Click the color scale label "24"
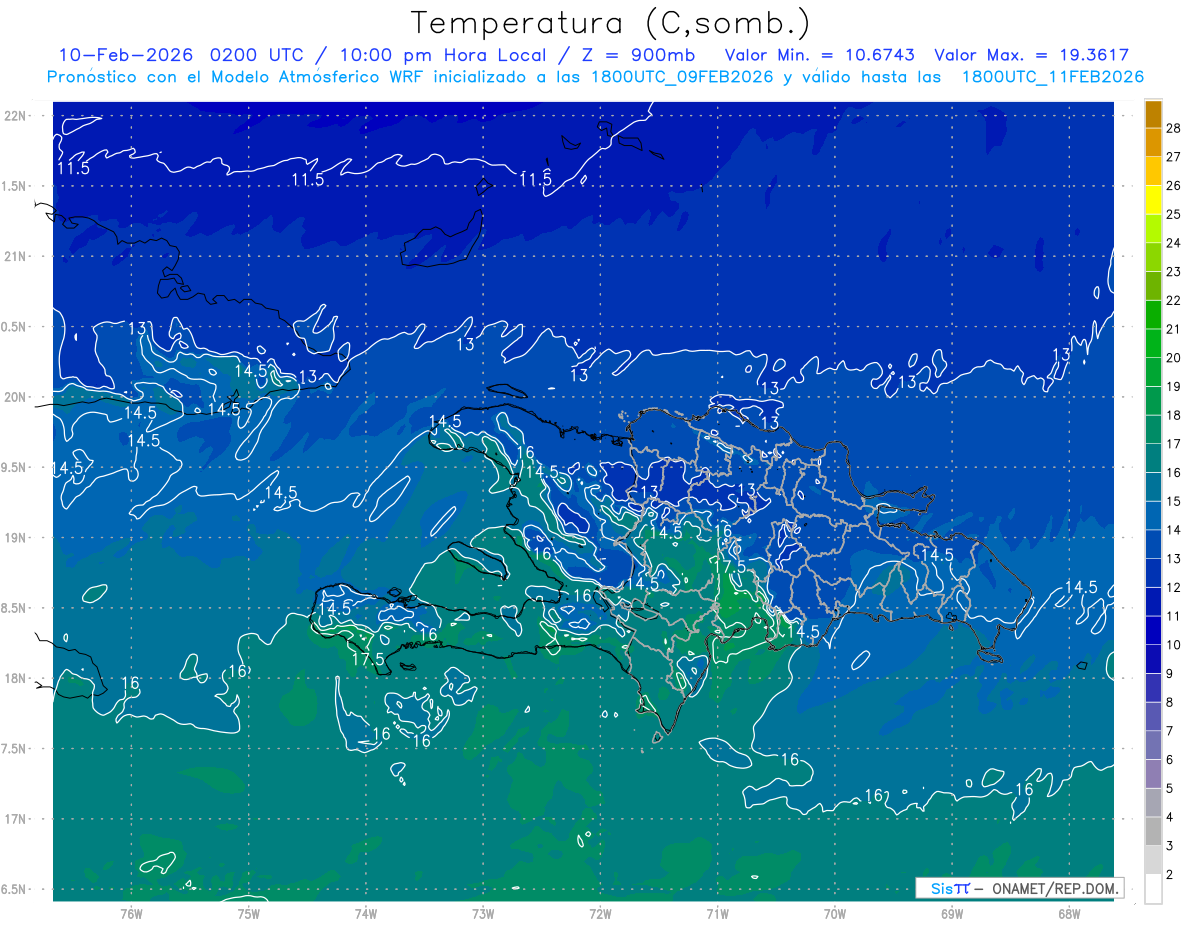This screenshot has height=927, width=1200. coord(1173,243)
